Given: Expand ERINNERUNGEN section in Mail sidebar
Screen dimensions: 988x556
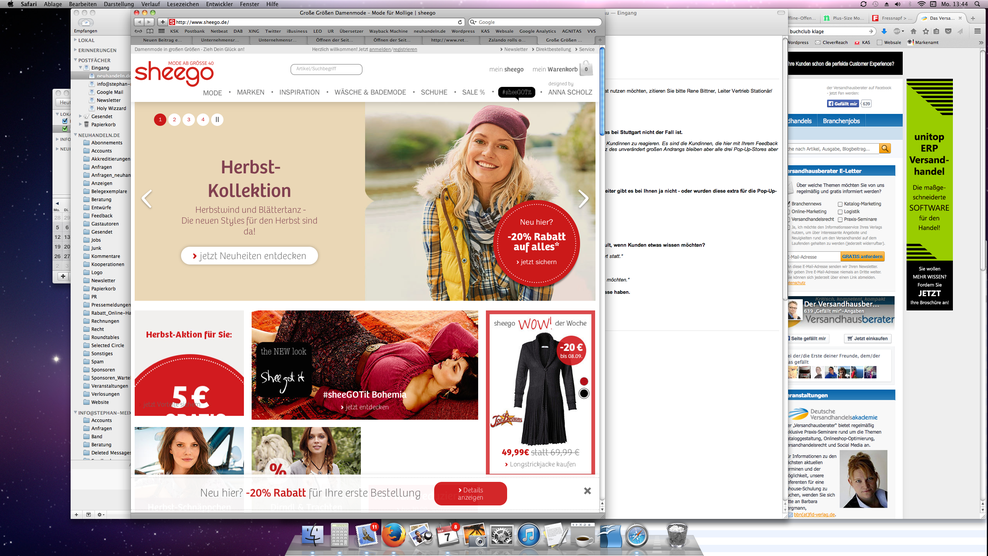Looking at the screenshot, I should (x=75, y=50).
